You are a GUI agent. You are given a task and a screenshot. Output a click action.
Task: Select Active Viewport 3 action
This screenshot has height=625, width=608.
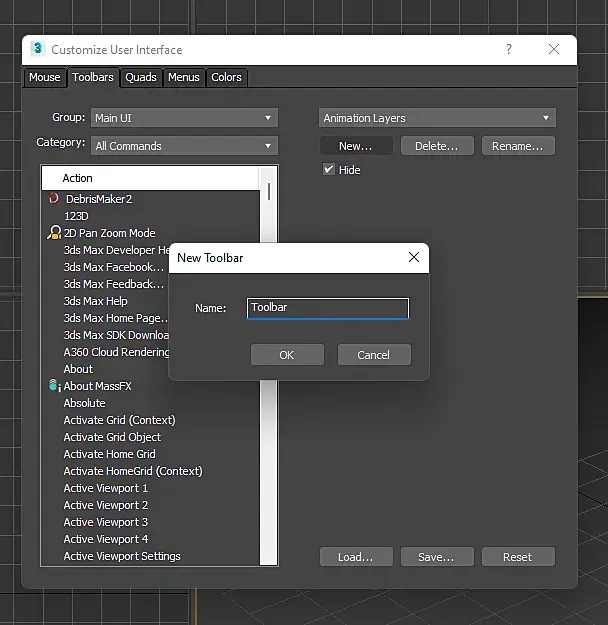click(x=106, y=522)
